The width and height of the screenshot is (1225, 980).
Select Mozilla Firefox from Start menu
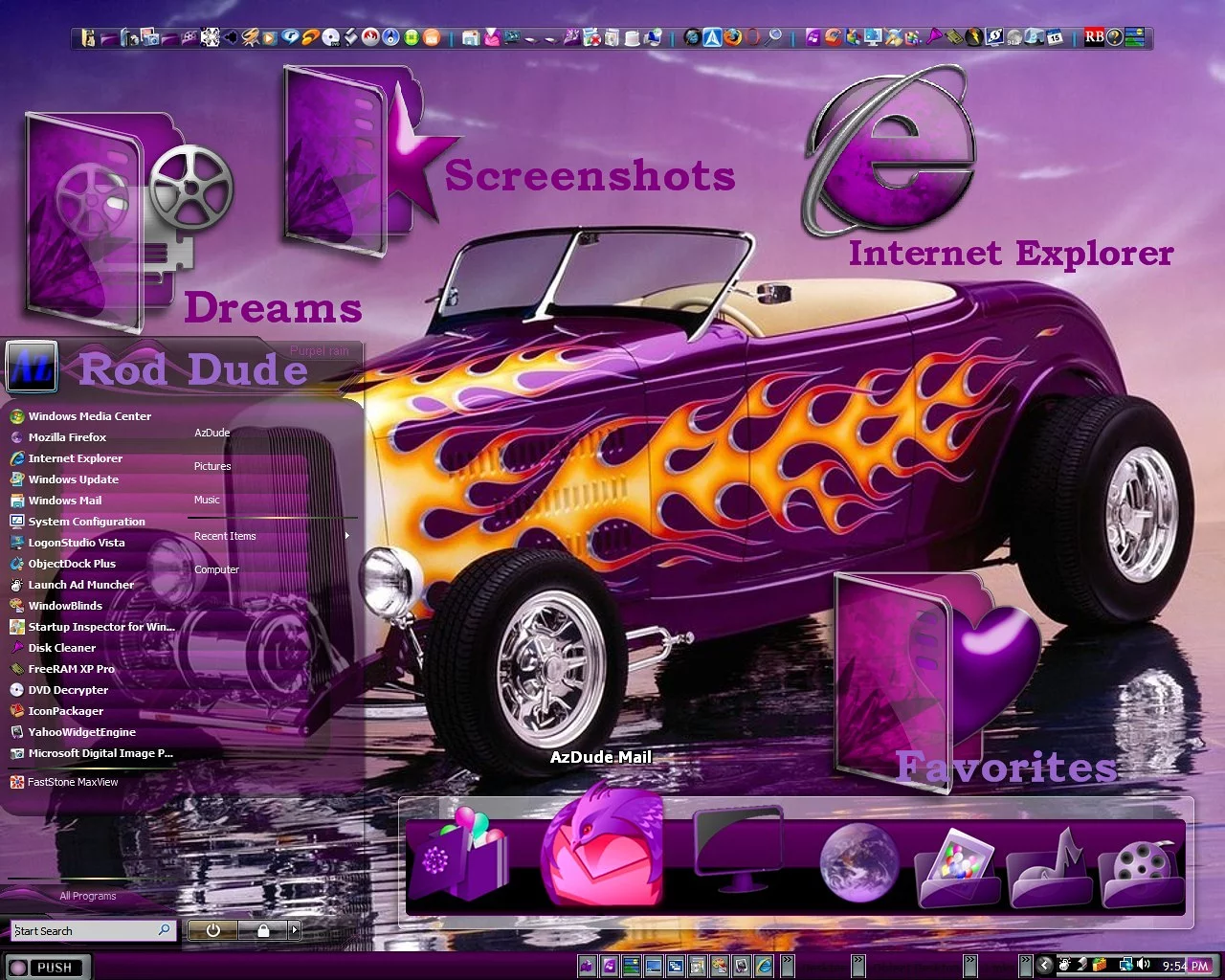(67, 437)
